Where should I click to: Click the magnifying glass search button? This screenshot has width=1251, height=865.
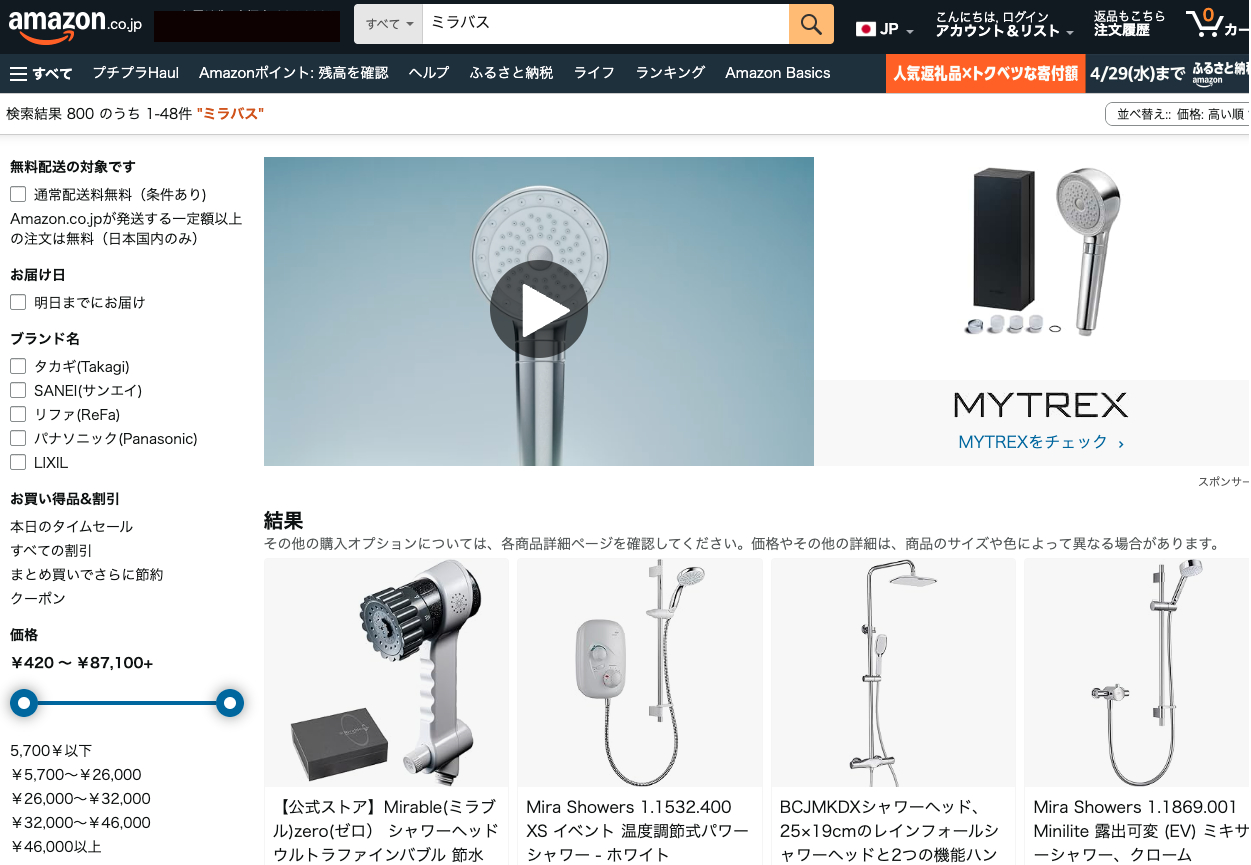(811, 24)
